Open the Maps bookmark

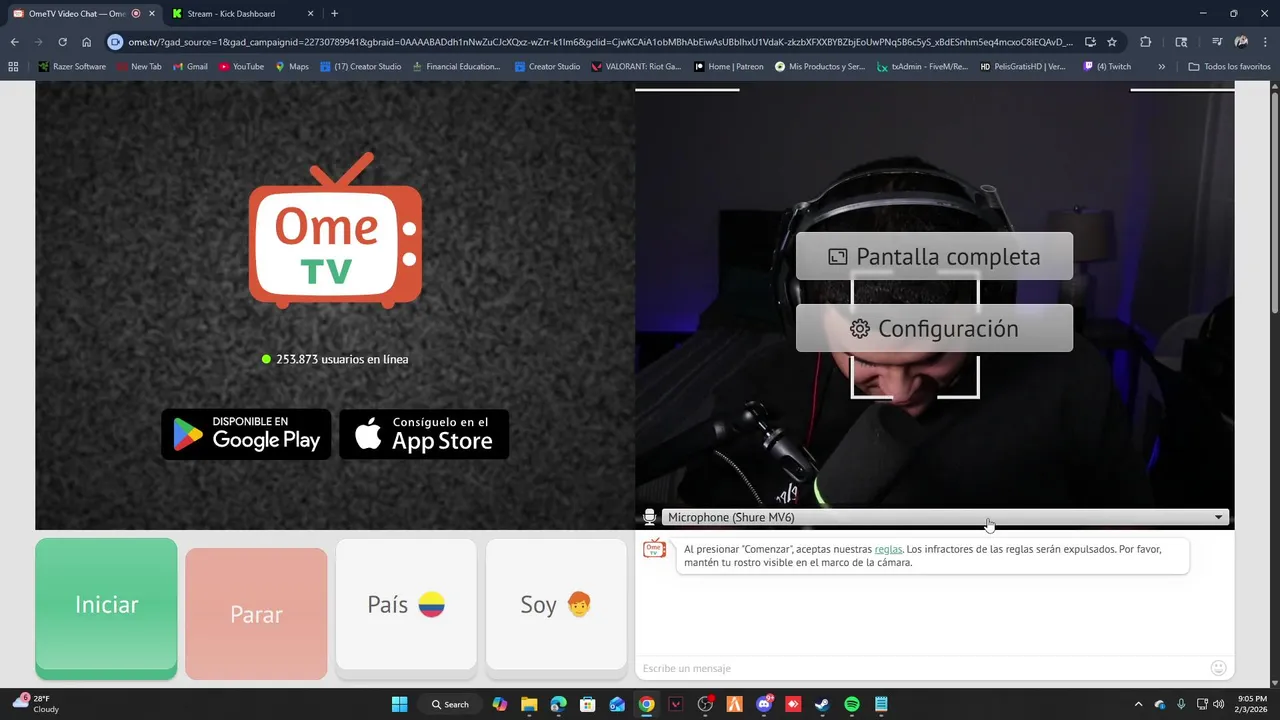291,67
